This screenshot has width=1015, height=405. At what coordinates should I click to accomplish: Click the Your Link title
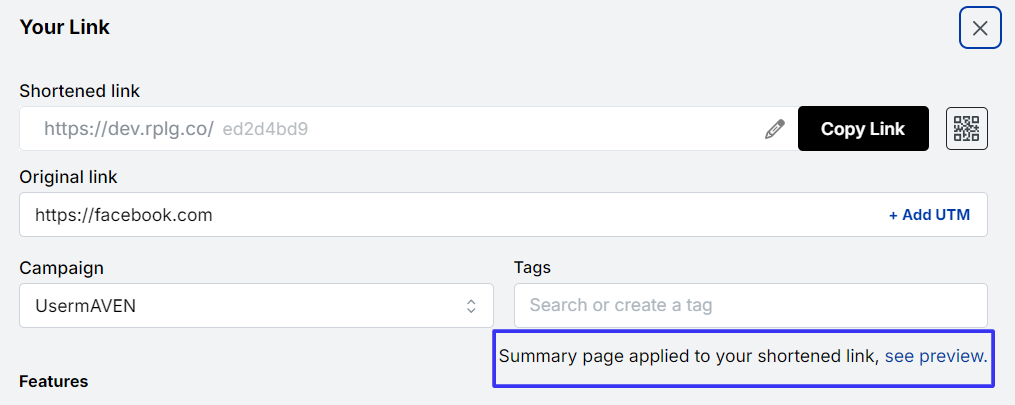[x=65, y=27]
